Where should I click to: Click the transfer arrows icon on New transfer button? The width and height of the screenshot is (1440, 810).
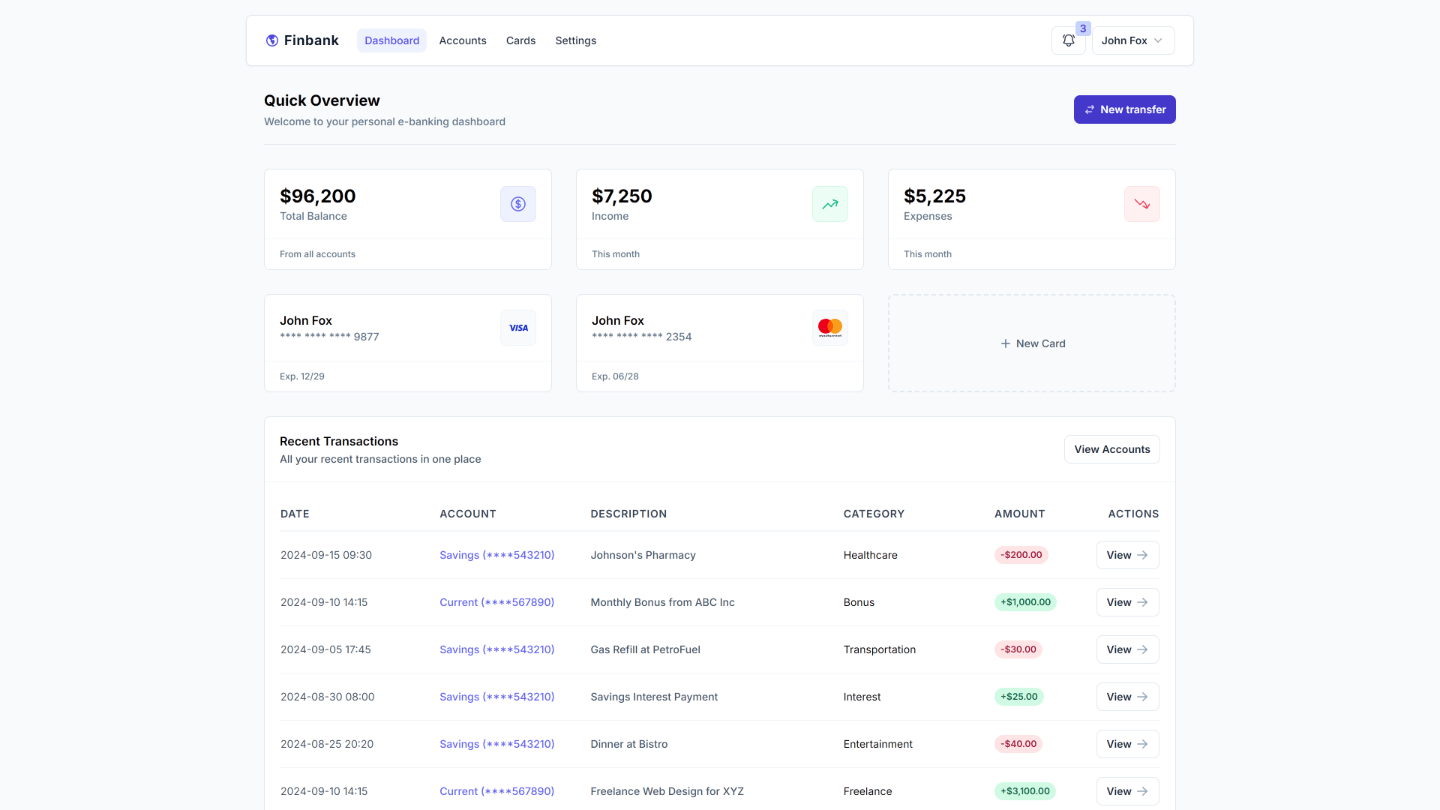[x=1089, y=109]
